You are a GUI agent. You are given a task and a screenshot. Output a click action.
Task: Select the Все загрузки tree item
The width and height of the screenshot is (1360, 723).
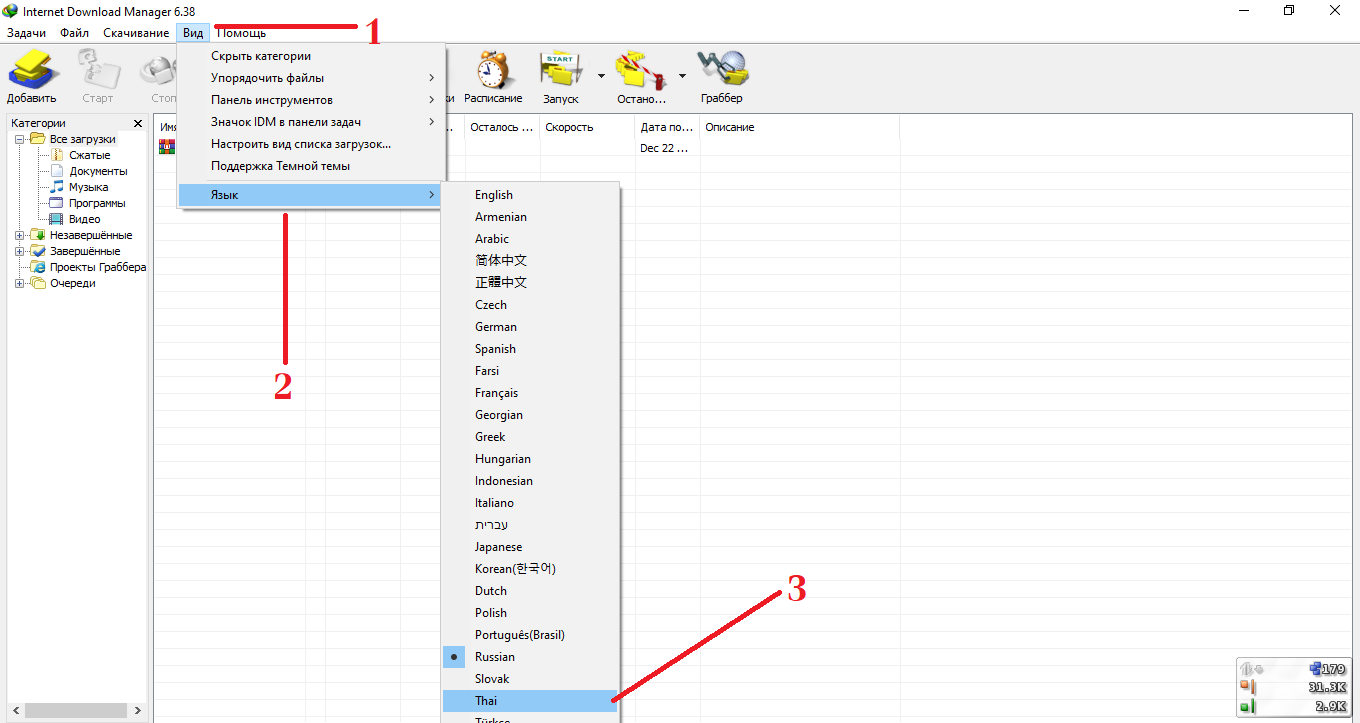click(x=83, y=139)
